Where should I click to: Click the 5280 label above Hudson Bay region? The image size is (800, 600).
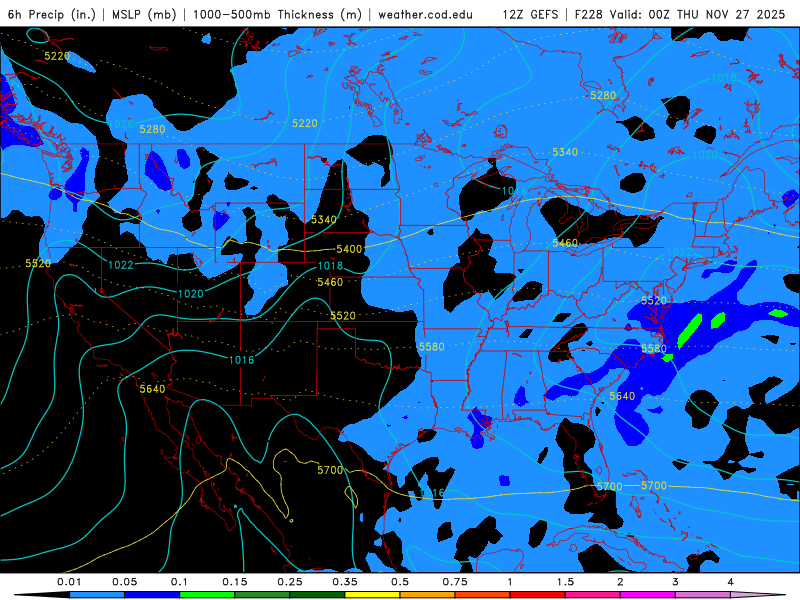603,95
